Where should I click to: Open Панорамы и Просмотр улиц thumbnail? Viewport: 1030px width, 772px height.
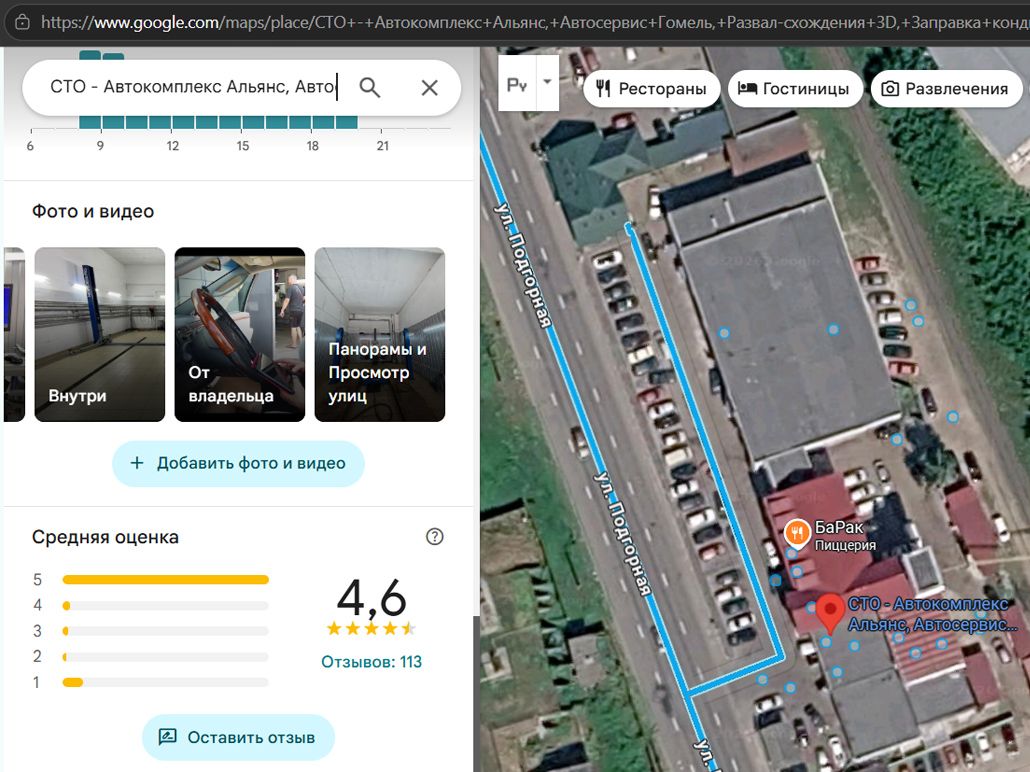pos(380,334)
